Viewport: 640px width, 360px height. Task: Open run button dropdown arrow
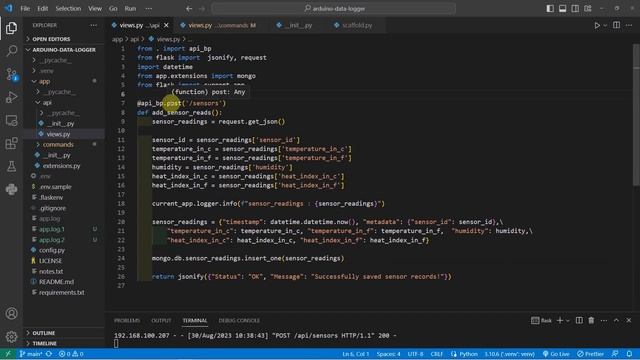[605, 25]
